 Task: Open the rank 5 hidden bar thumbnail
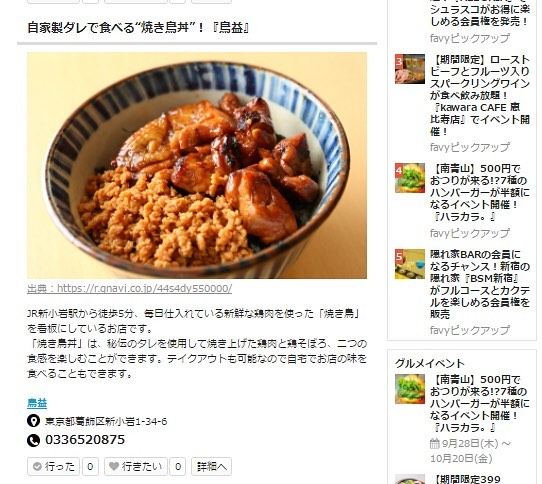click(410, 264)
